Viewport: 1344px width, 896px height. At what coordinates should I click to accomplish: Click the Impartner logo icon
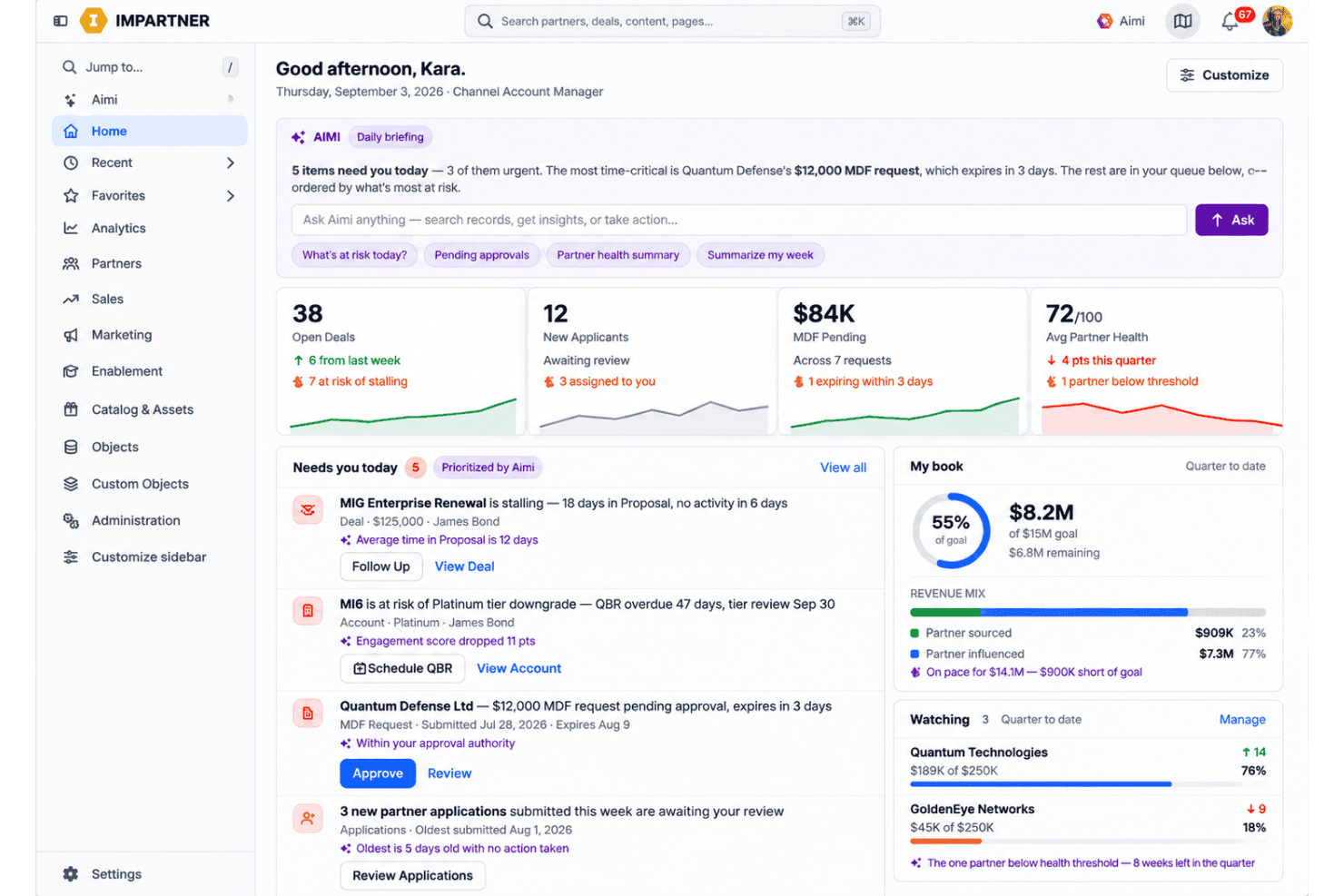pos(94,21)
